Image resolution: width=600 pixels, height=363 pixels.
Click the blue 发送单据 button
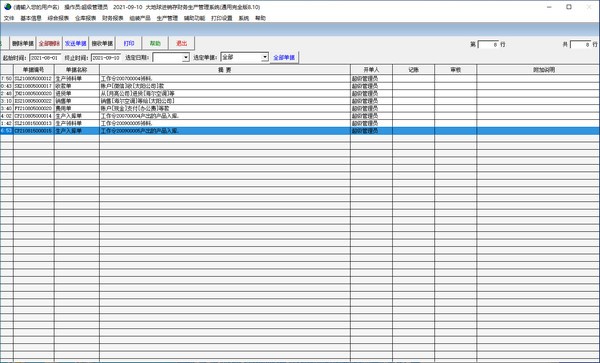[x=75, y=43]
